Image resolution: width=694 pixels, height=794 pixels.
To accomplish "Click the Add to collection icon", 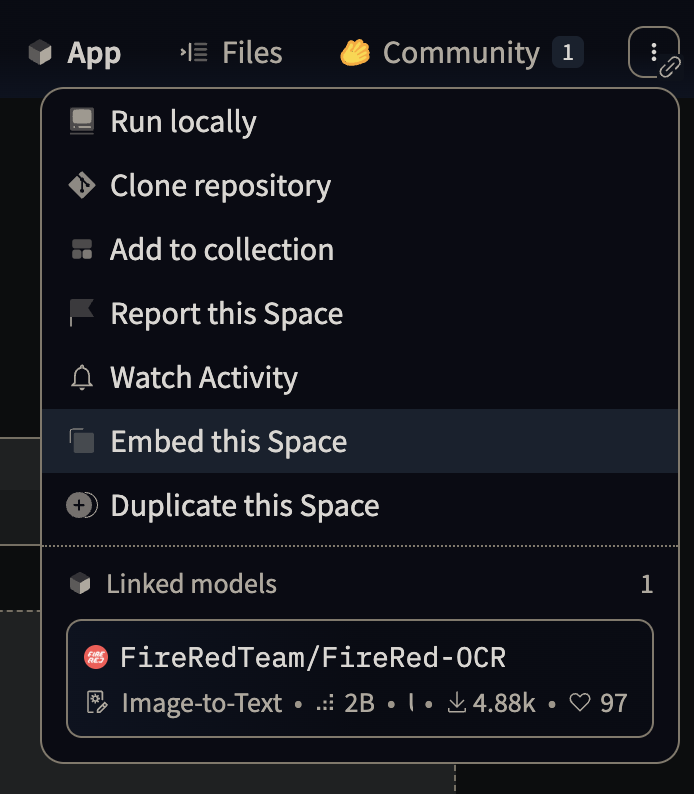I will (x=82, y=250).
